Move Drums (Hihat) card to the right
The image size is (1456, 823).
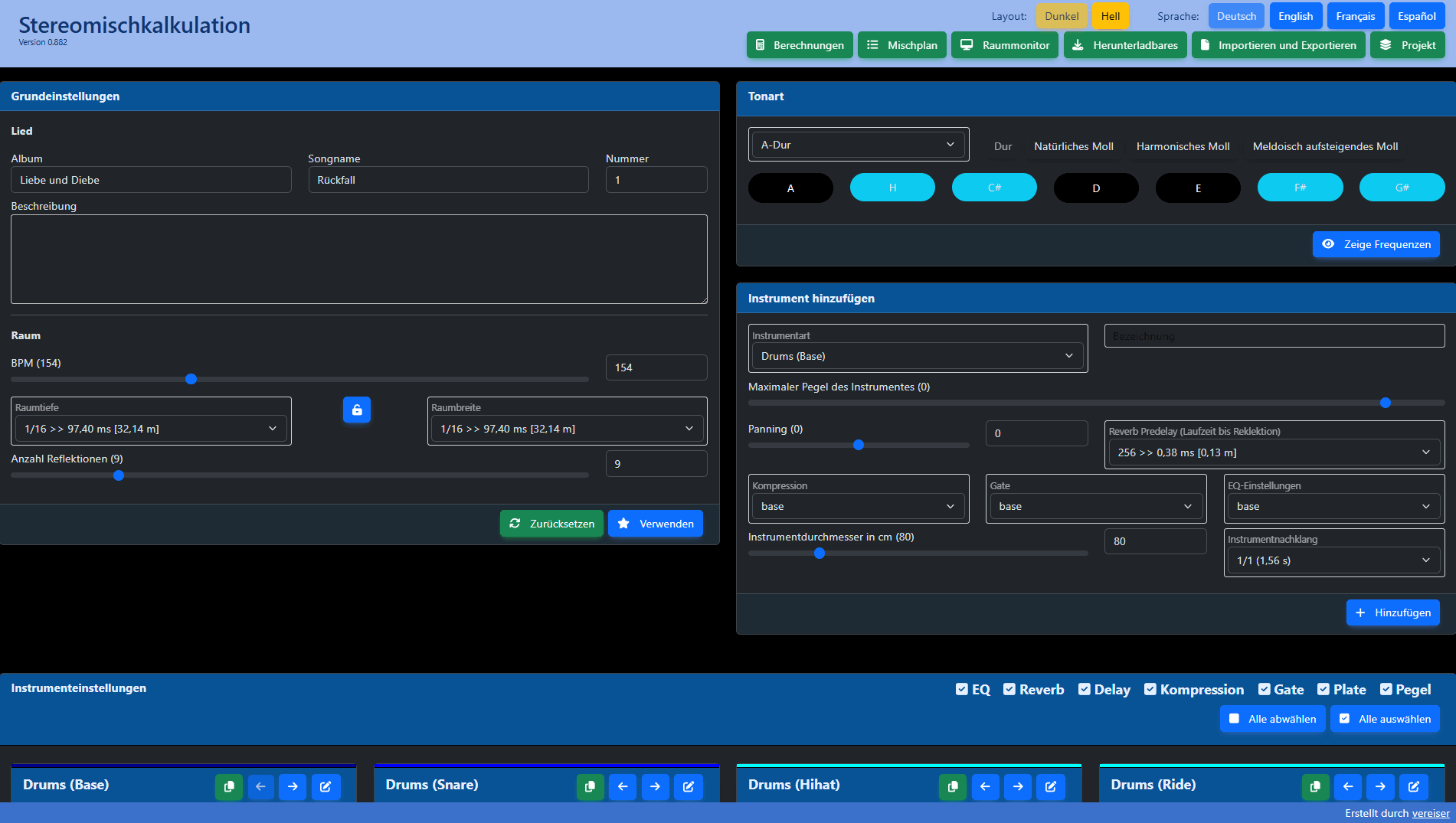point(1018,786)
